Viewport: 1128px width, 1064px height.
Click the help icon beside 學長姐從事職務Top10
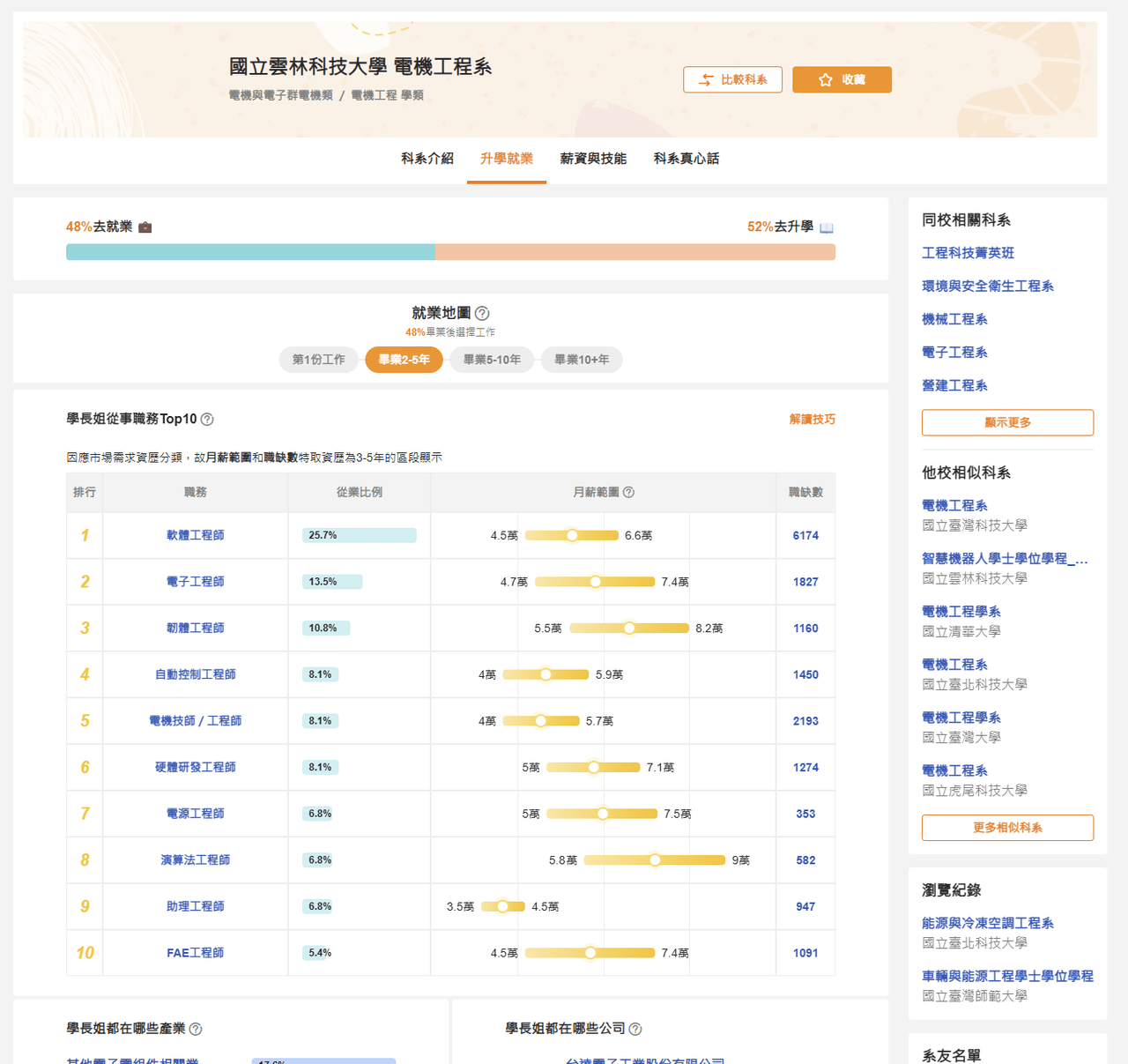click(x=207, y=420)
